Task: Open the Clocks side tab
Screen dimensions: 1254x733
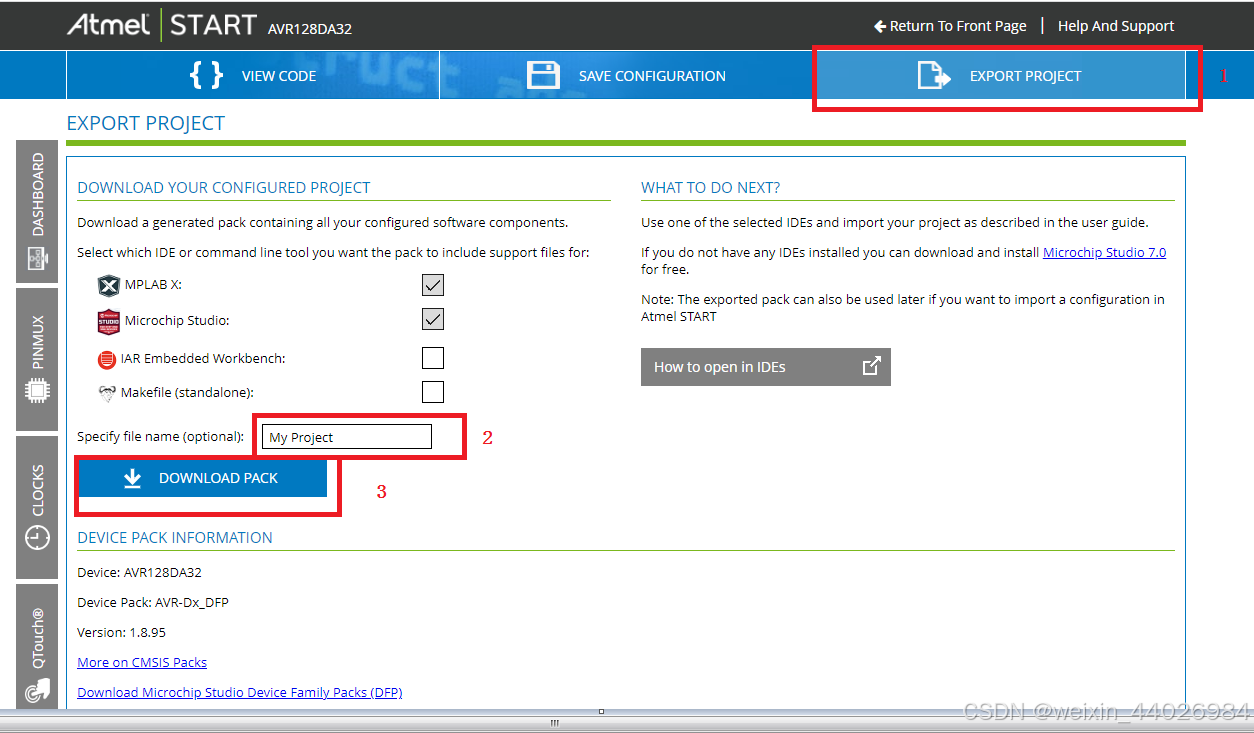Action: pos(37,507)
